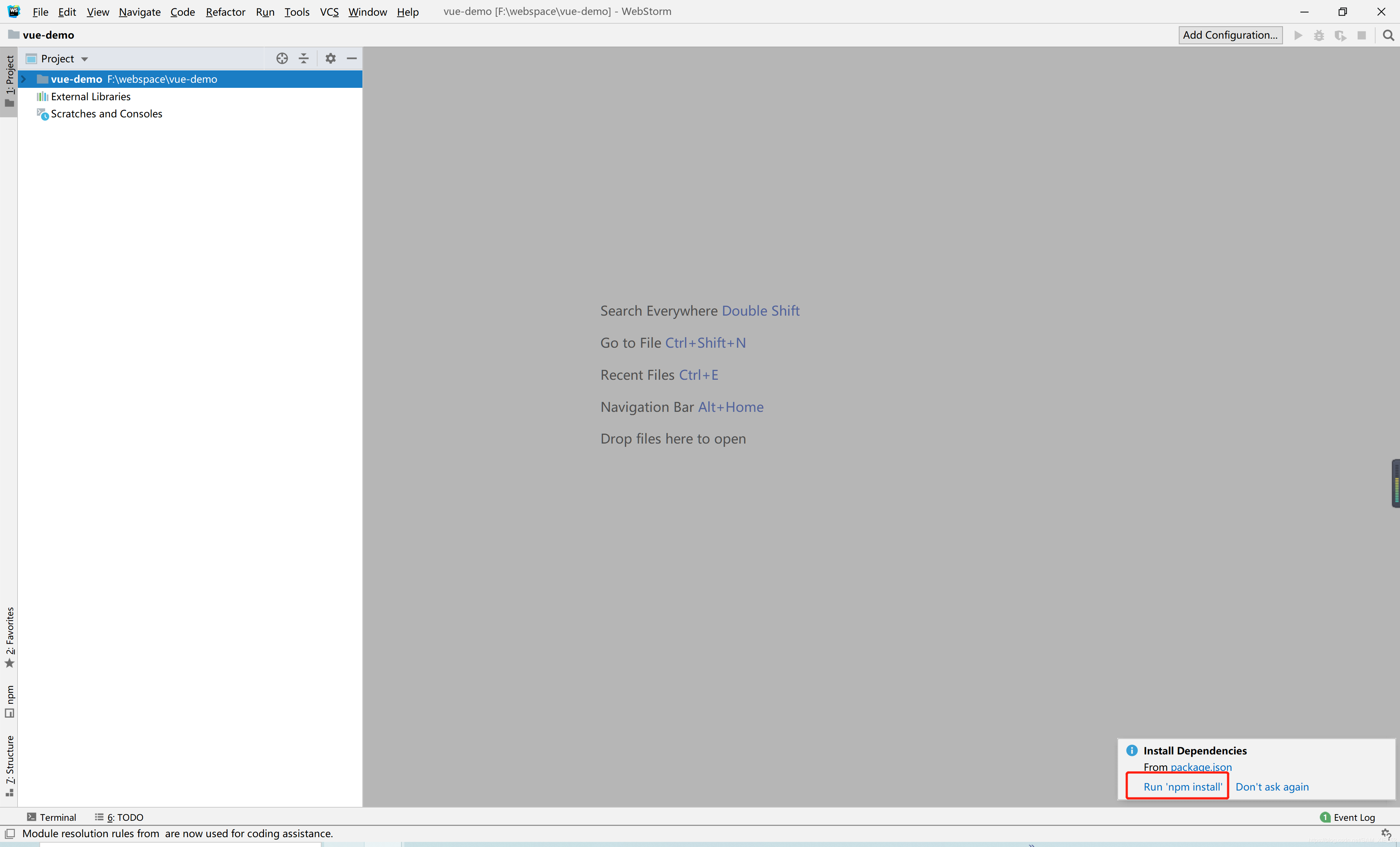Open the Code menu

(x=182, y=11)
